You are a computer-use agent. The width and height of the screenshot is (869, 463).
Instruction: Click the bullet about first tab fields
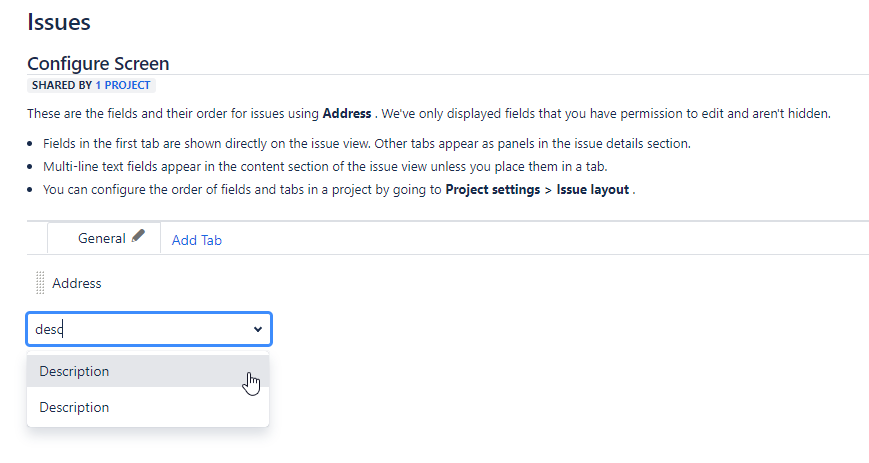[367, 144]
